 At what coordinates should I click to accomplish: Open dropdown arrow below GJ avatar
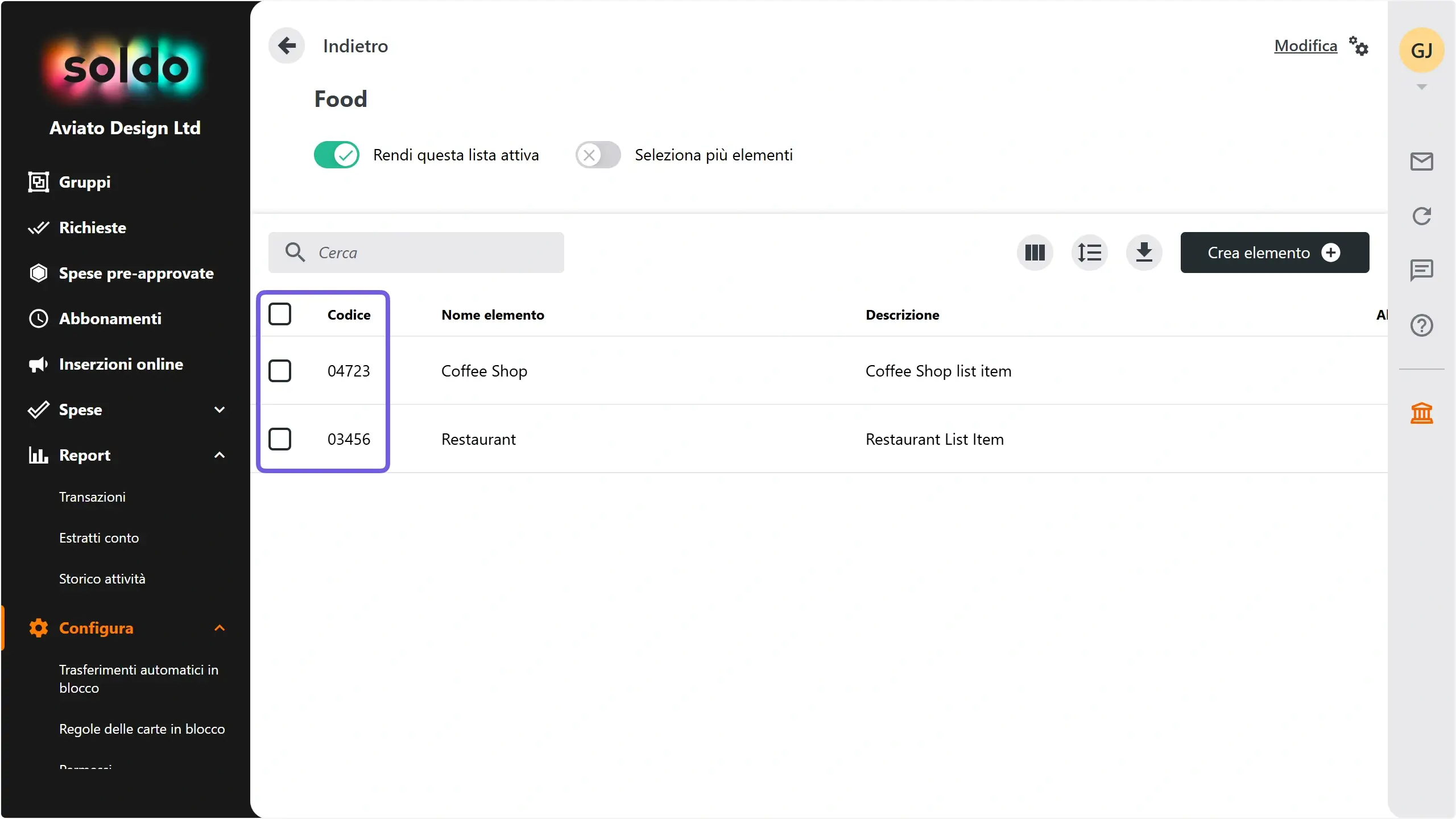pyautogui.click(x=1421, y=87)
